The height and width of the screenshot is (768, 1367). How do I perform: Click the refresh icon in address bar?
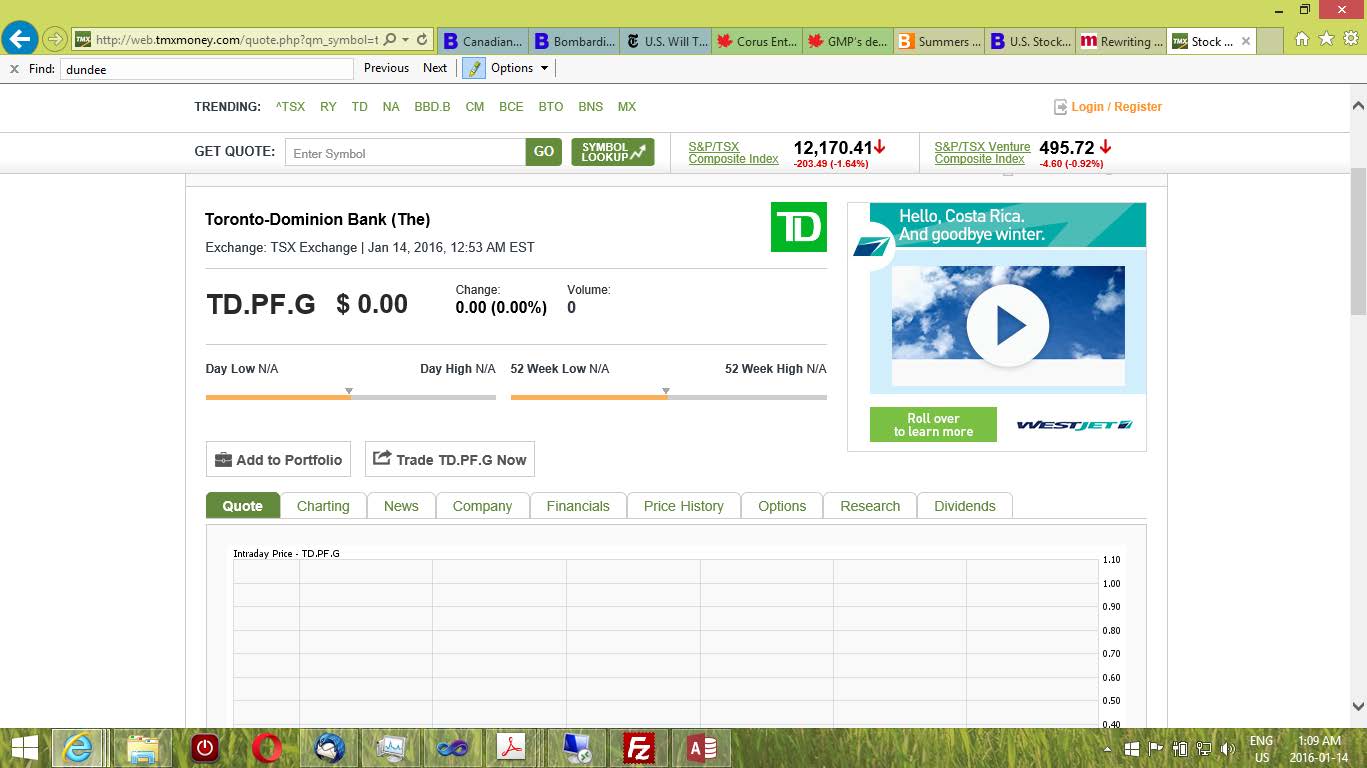422,40
